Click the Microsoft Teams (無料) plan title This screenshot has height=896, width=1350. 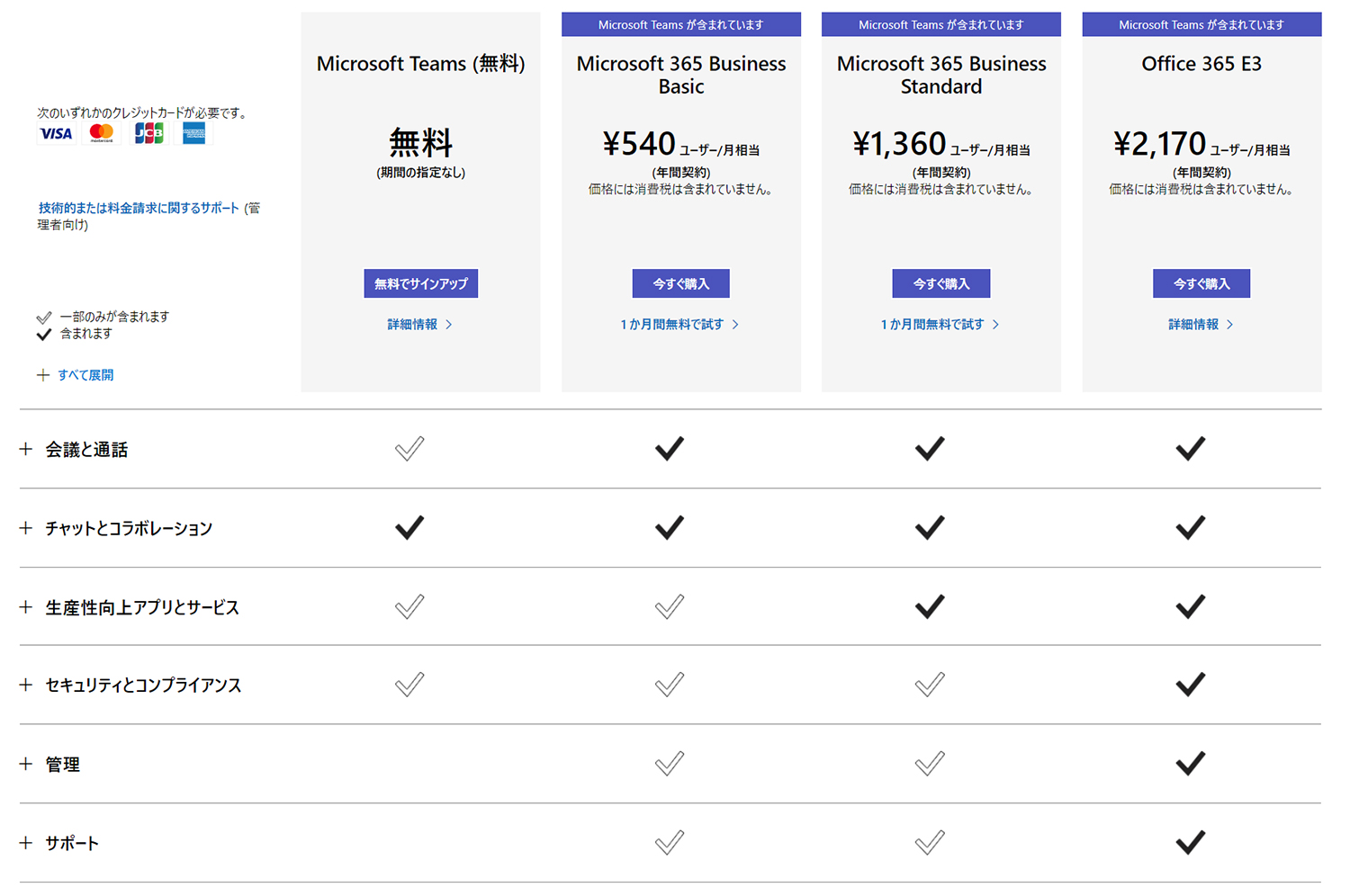(x=421, y=64)
